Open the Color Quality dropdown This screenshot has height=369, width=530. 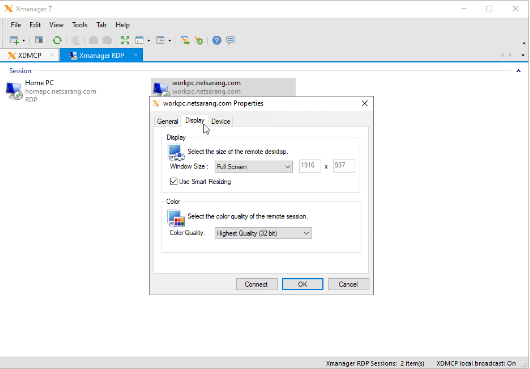(x=263, y=233)
